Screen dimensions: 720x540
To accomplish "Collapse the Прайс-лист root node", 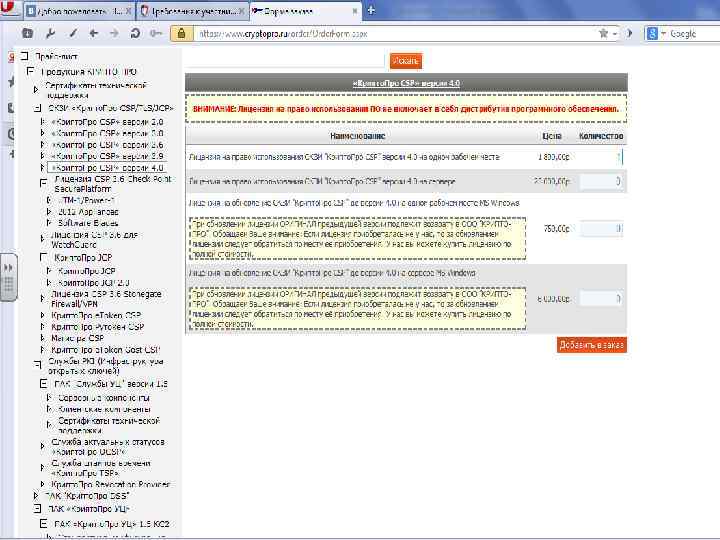I will pyautogui.click(x=24, y=56).
